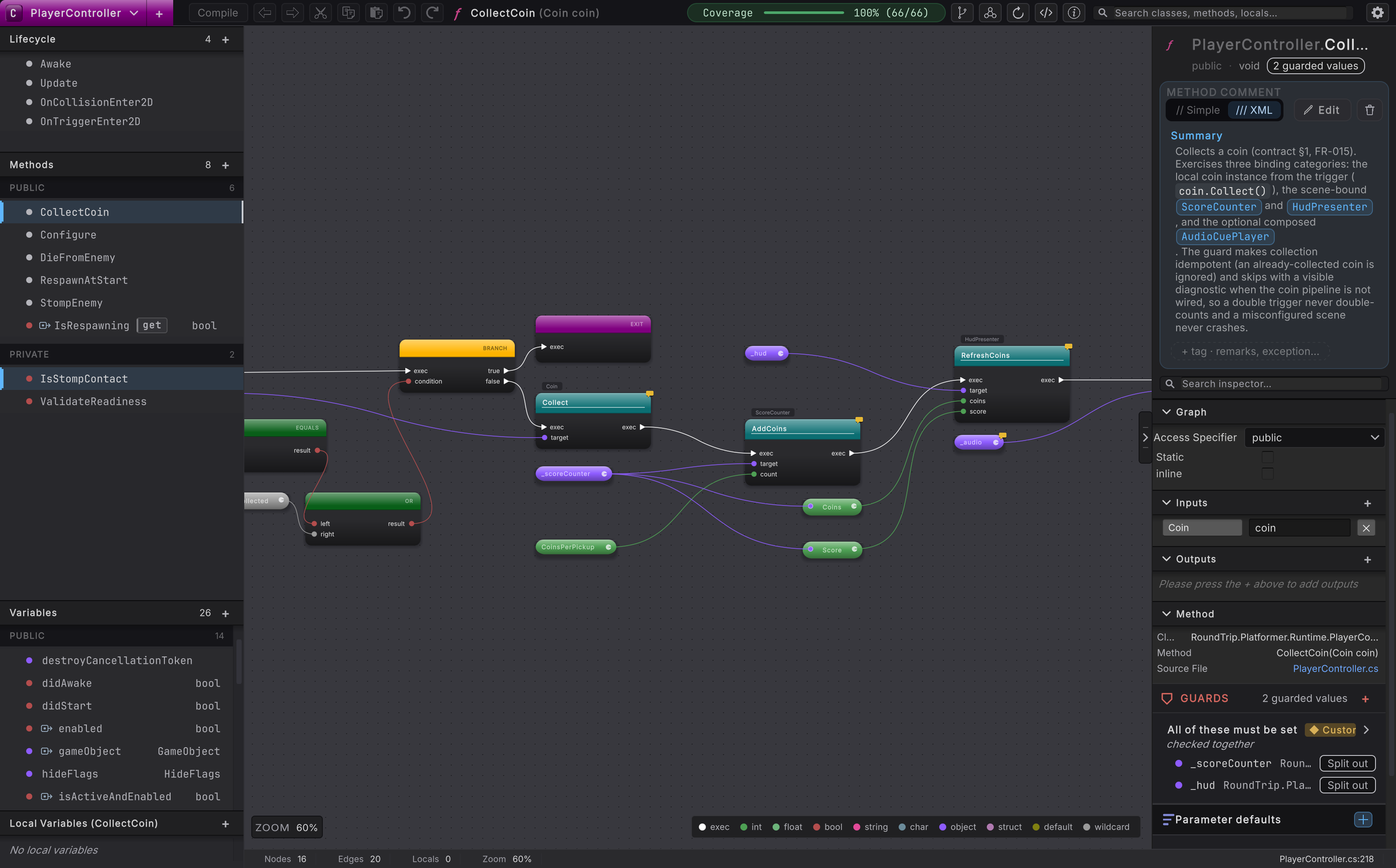This screenshot has height=868, width=1396.
Task: Click the ZOOM 60% control
Action: click(x=287, y=828)
